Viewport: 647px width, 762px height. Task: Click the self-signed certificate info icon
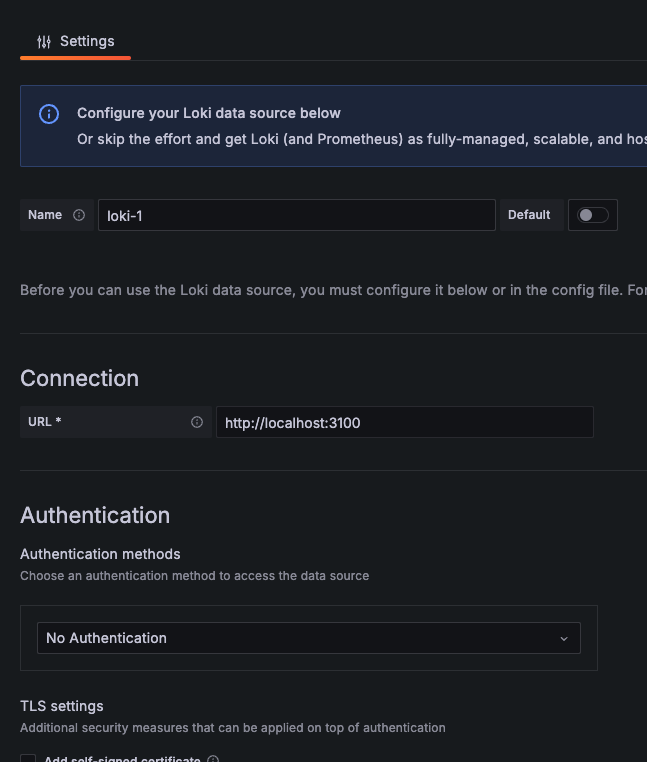tap(213, 759)
